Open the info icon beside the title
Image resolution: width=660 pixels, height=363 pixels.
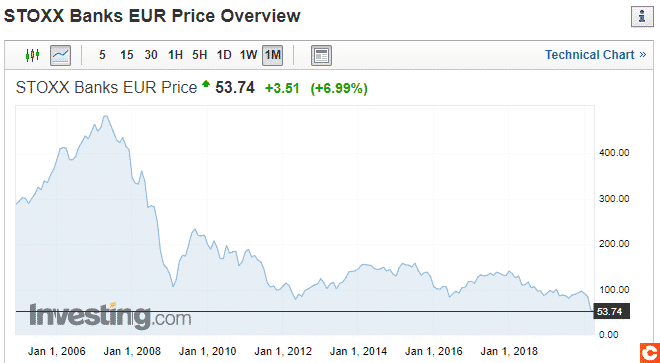tap(642, 17)
